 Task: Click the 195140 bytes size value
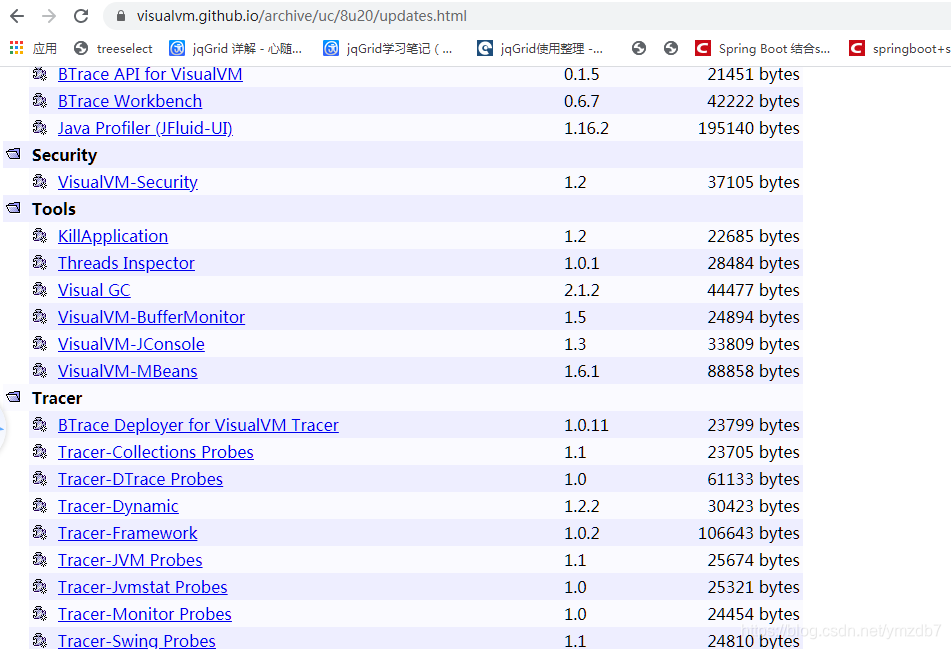click(x=748, y=129)
